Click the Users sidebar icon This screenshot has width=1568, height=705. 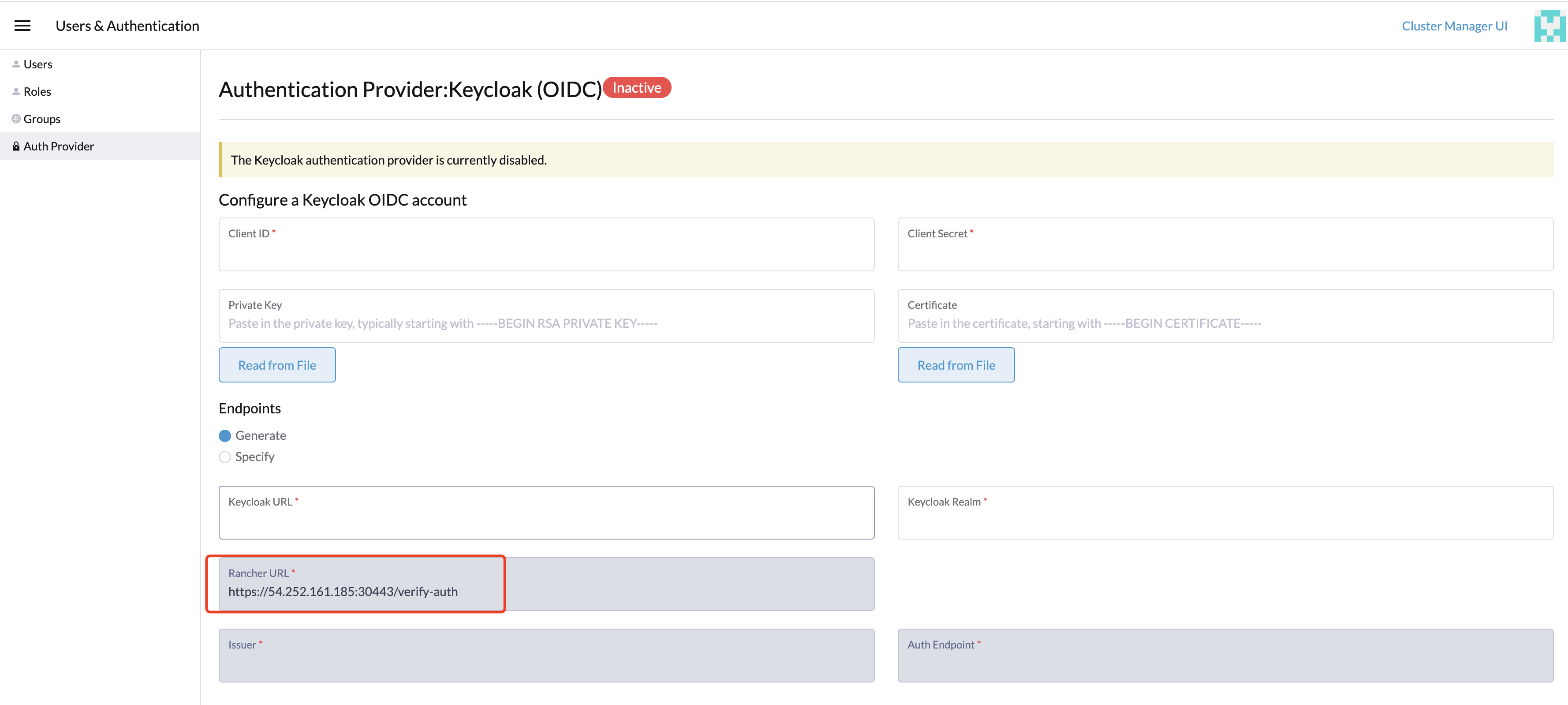tap(16, 64)
